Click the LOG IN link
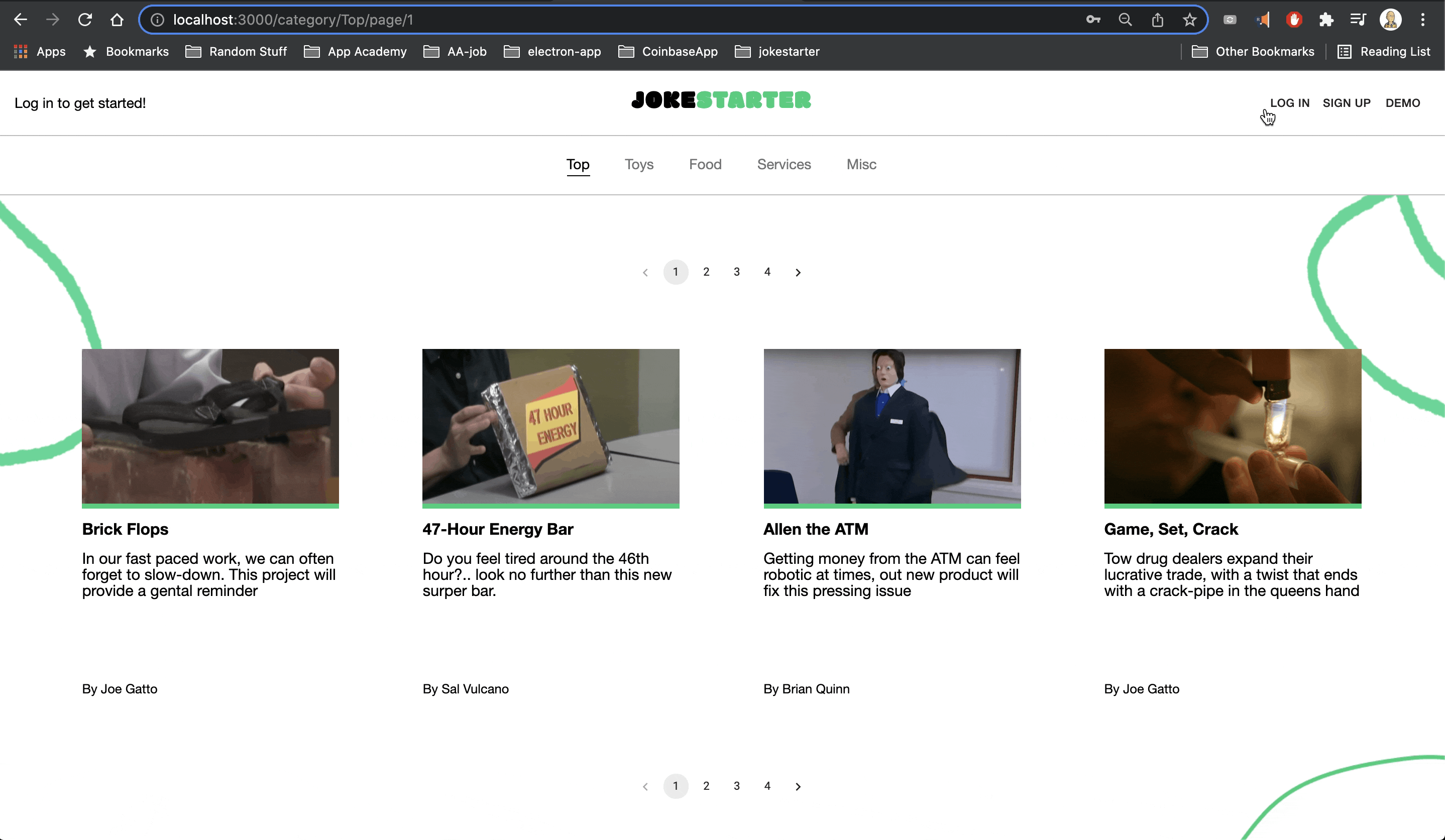The width and height of the screenshot is (1445, 840). click(1289, 103)
